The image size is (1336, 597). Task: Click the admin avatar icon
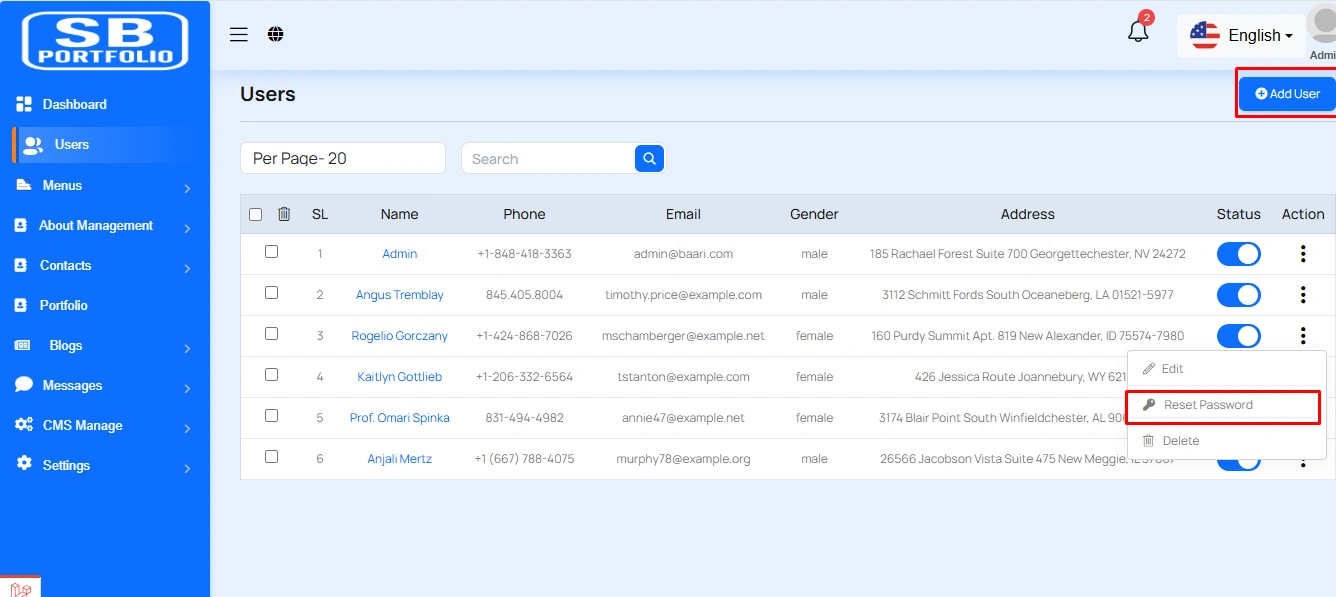(x=1322, y=25)
